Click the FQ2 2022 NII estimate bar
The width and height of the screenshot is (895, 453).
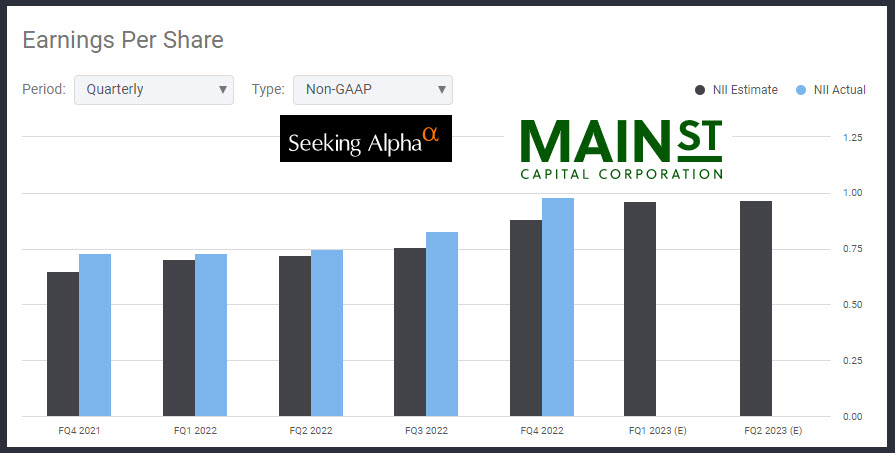pyautogui.click(x=295, y=335)
